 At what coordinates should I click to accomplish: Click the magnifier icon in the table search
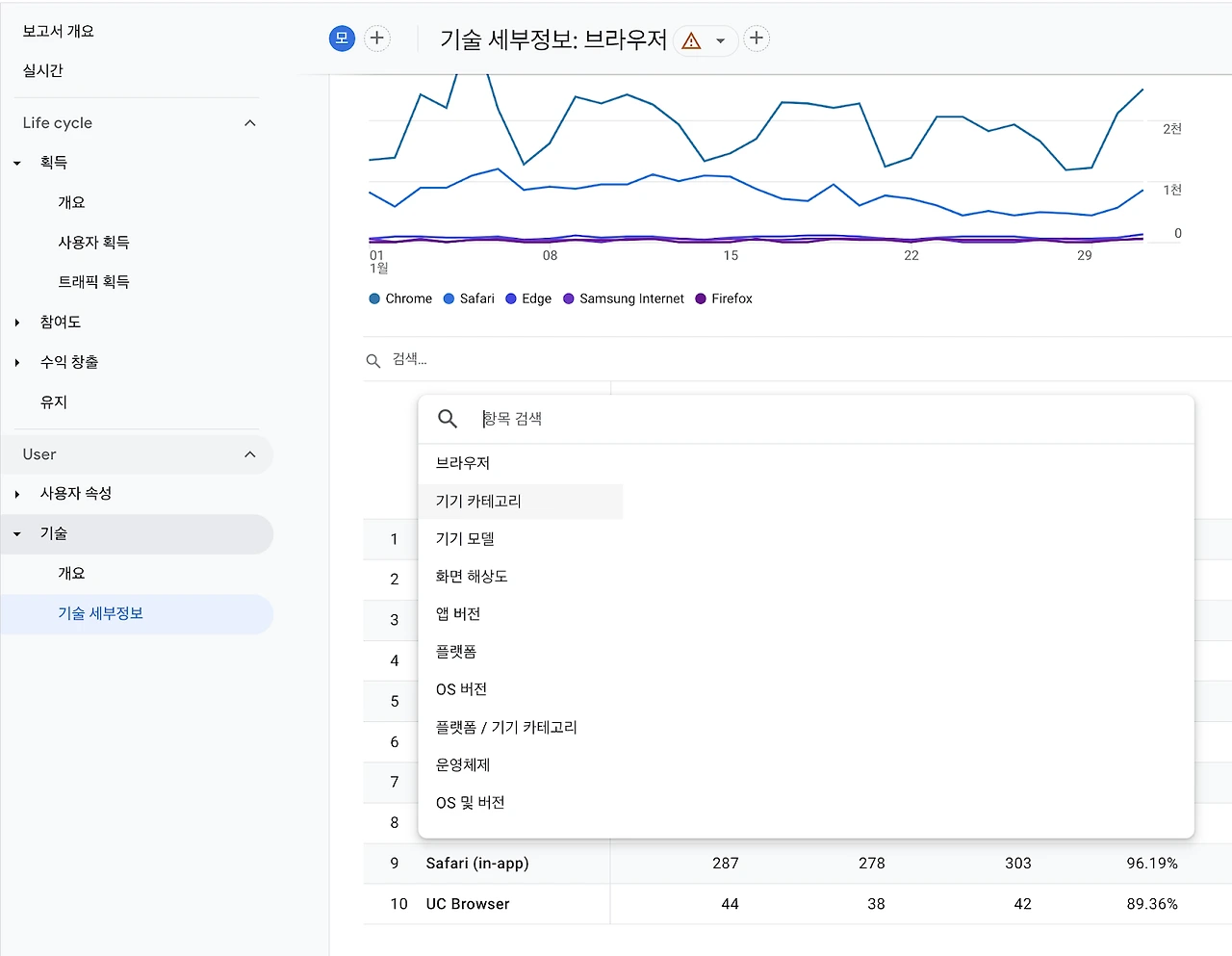click(373, 361)
